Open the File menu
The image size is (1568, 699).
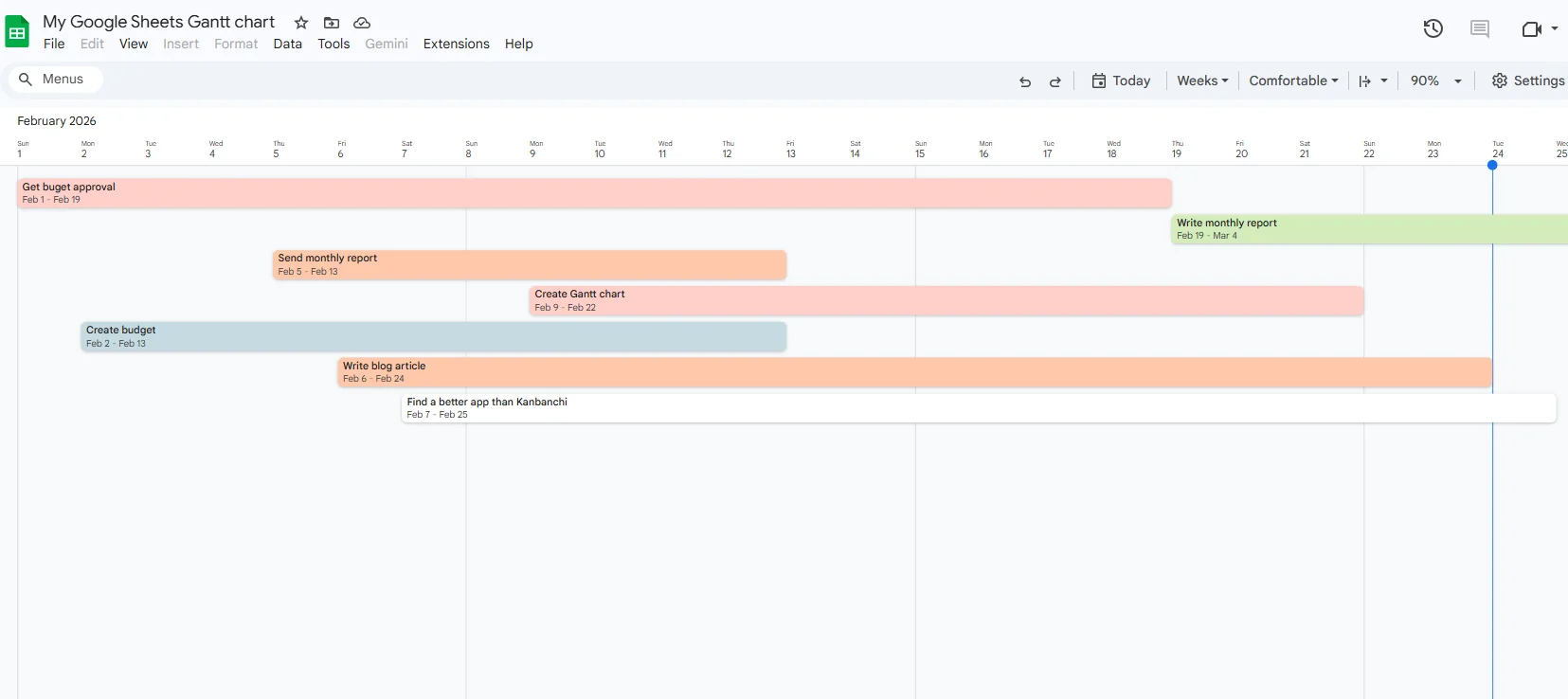[x=54, y=44]
